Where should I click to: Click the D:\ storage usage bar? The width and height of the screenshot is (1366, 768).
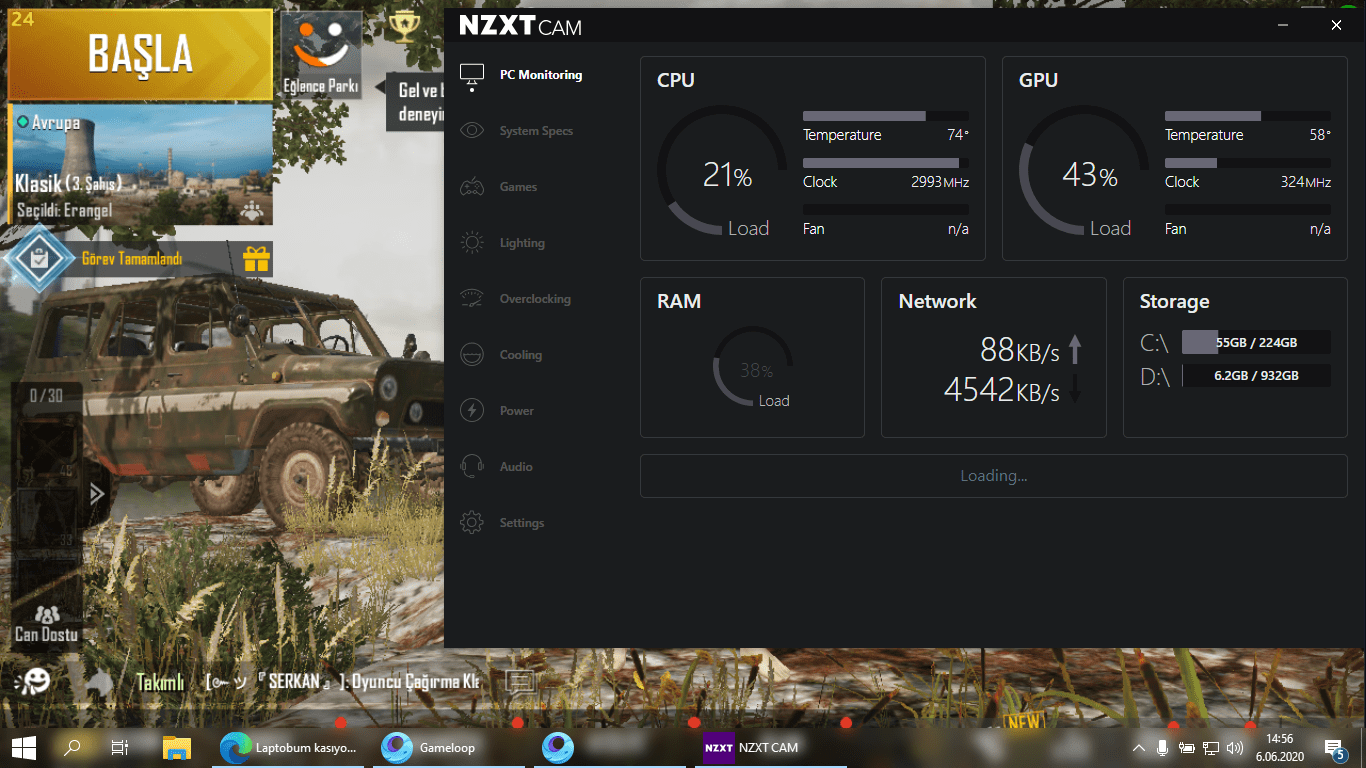pos(1256,376)
